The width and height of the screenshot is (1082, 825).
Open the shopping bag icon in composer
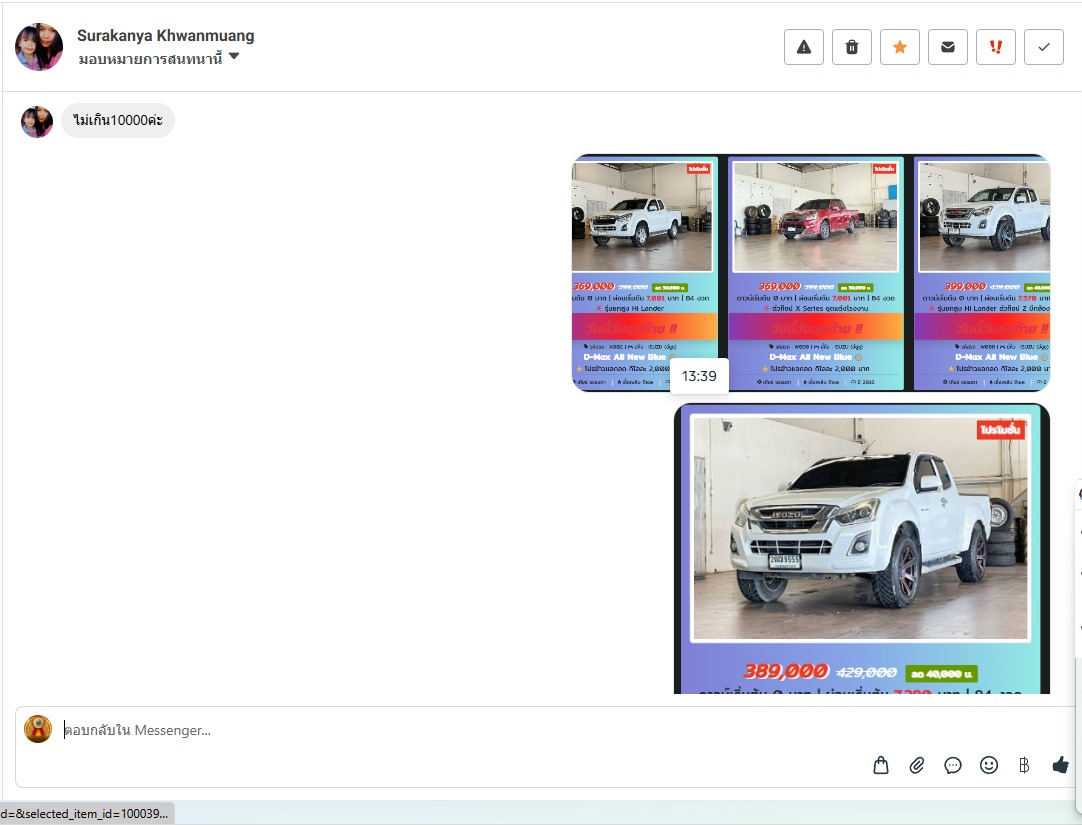pyautogui.click(x=881, y=765)
